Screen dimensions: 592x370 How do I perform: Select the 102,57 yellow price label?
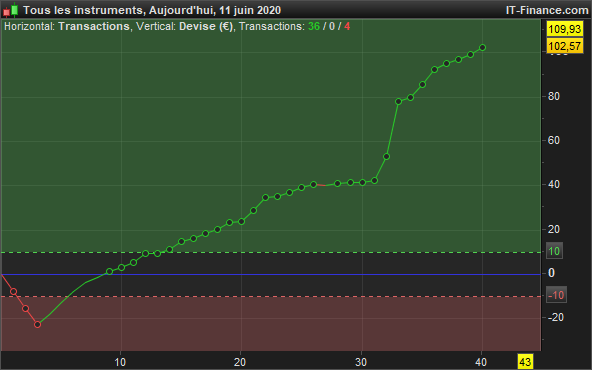(565, 46)
